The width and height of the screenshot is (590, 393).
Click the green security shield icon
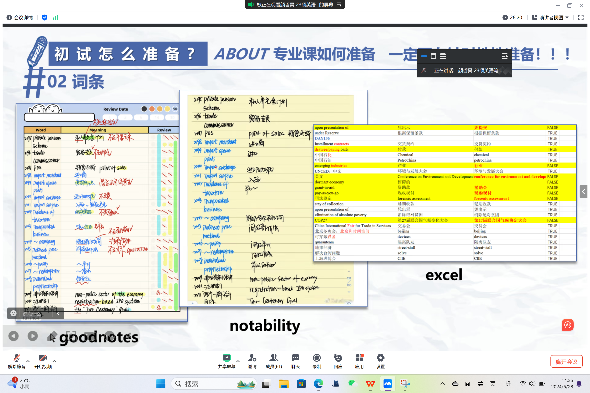pyautogui.click(x=44, y=17)
